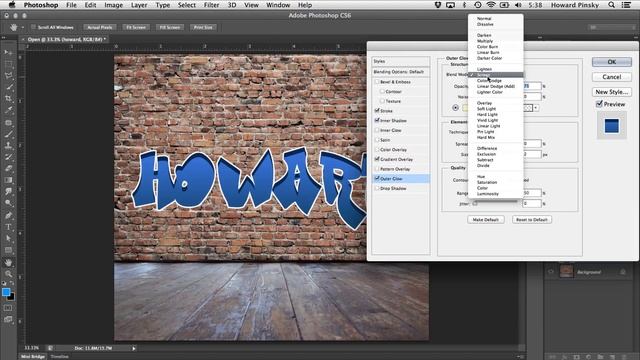Open the Filter menu
The width and height of the screenshot is (640, 360).
(x=211, y=5)
